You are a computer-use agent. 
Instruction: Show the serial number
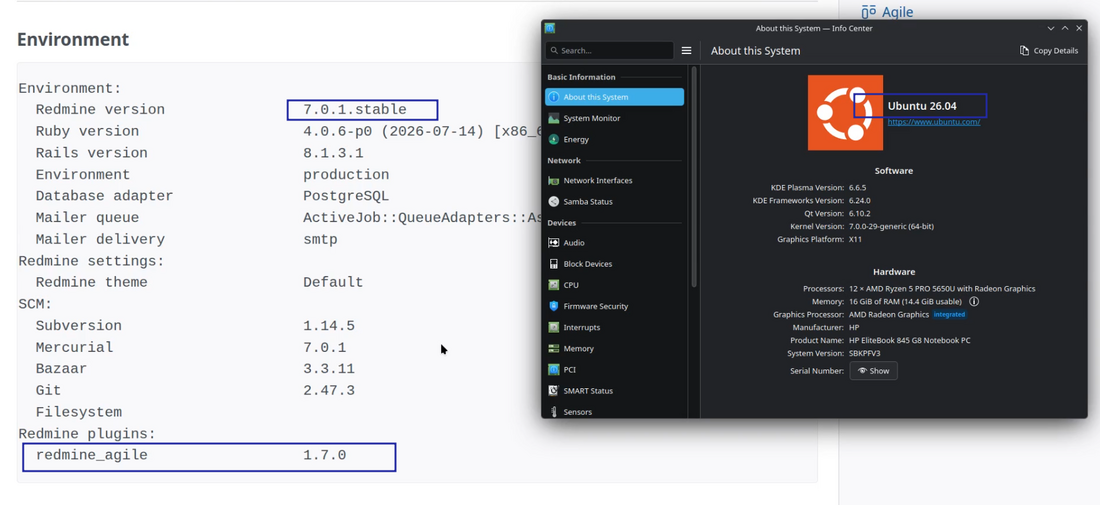pos(873,370)
